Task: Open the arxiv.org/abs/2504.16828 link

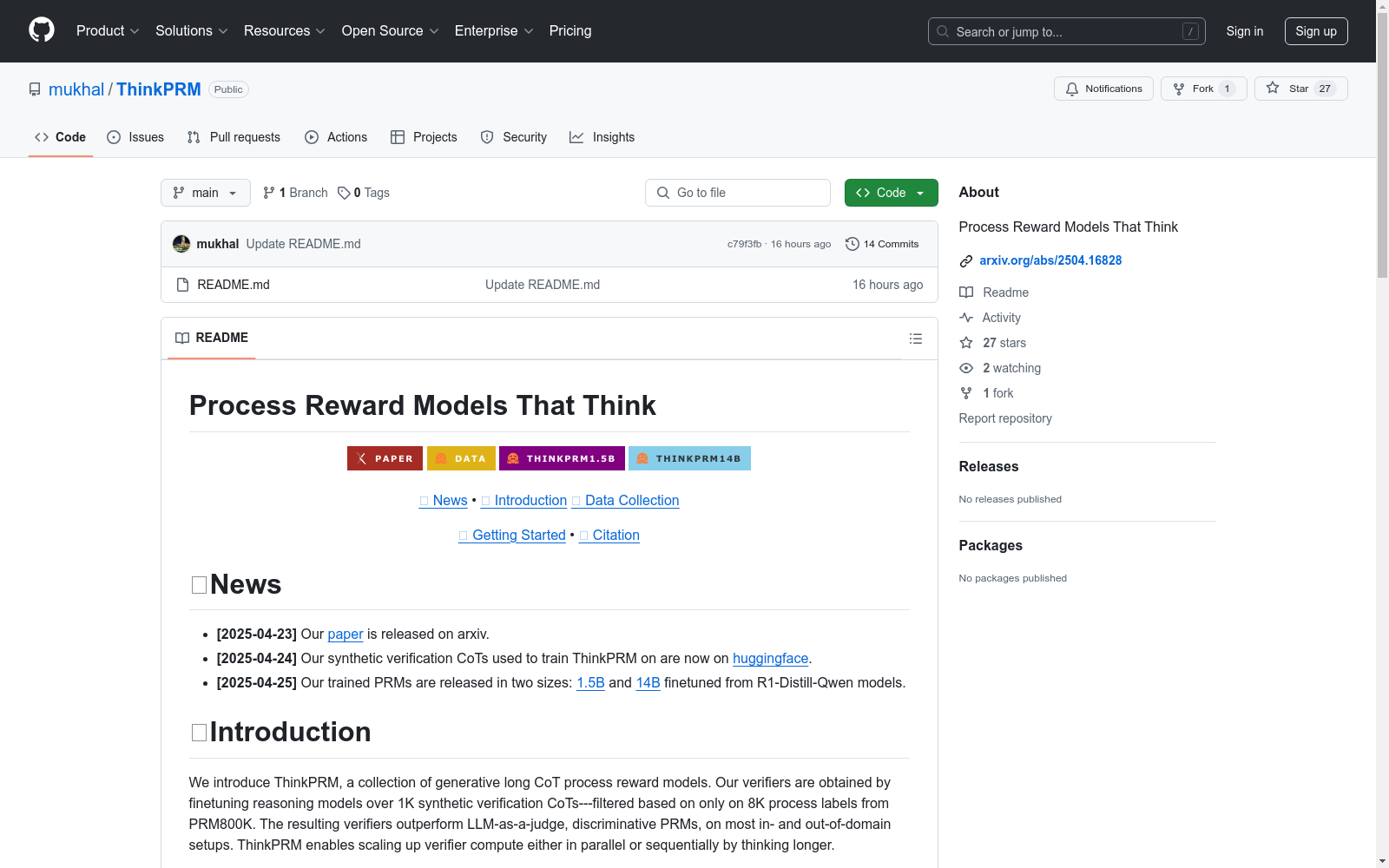Action: point(1050,260)
